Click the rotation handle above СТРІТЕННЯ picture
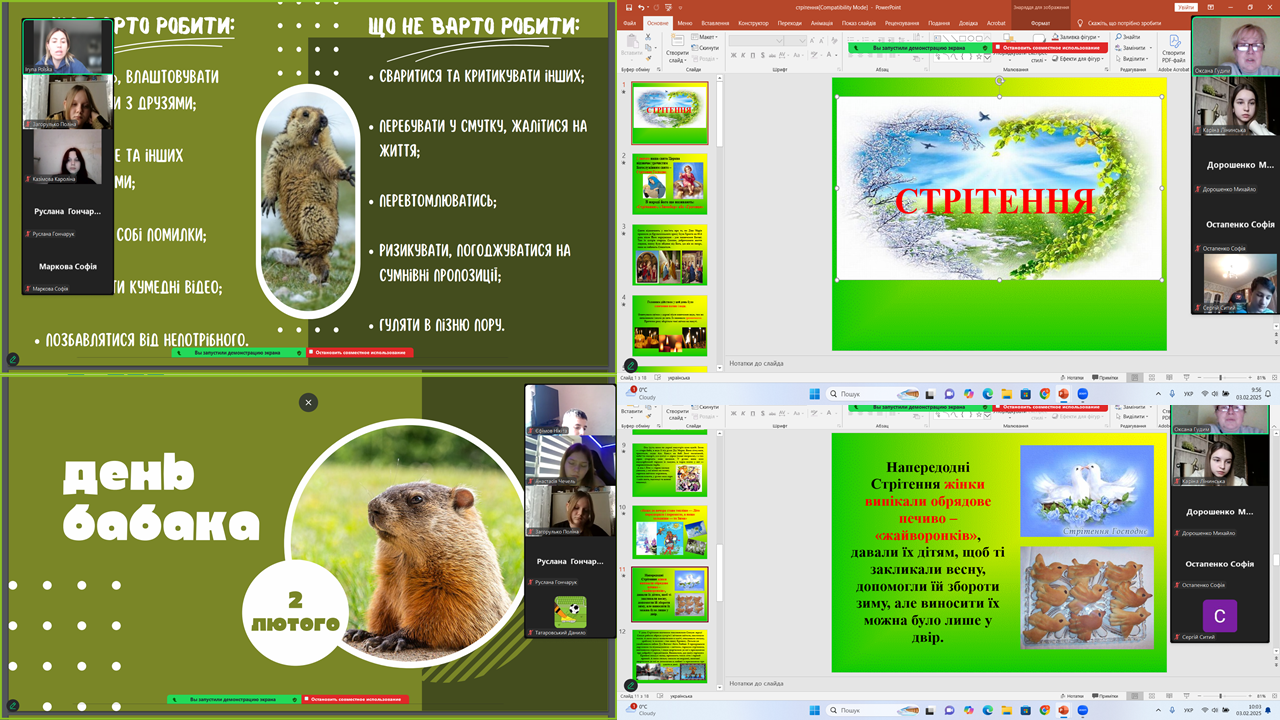The height and width of the screenshot is (720, 1280). (999, 81)
